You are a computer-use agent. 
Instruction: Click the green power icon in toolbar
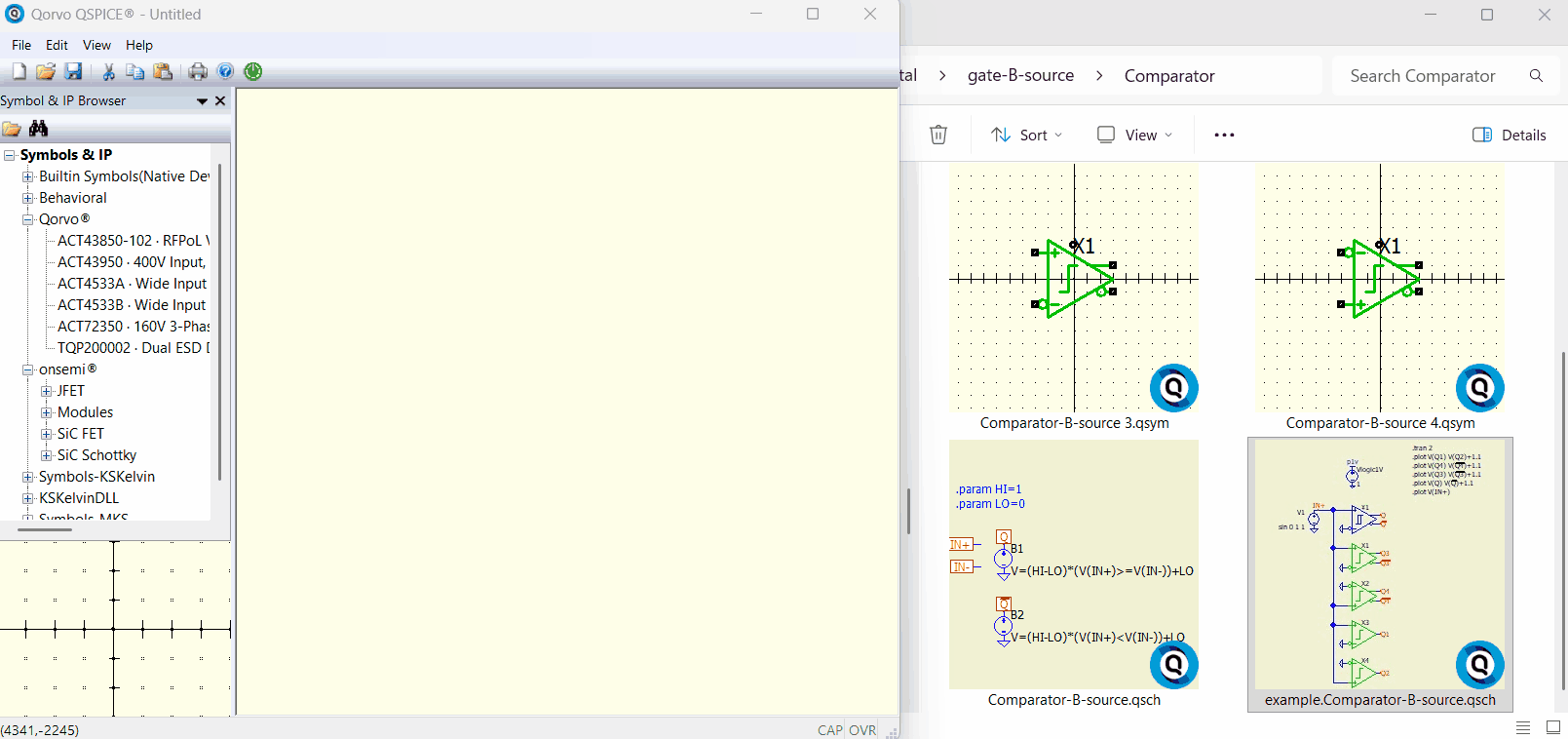coord(253,71)
